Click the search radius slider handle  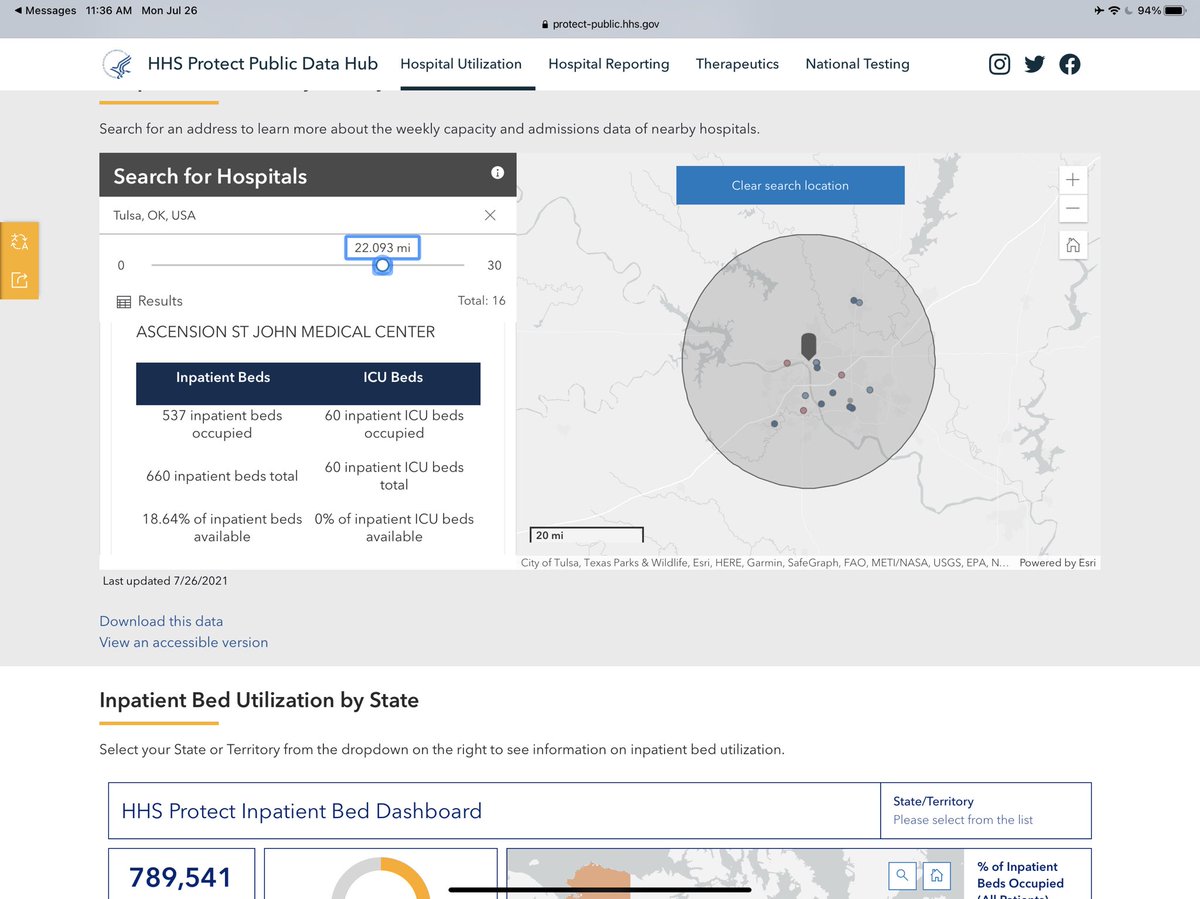click(x=382, y=265)
